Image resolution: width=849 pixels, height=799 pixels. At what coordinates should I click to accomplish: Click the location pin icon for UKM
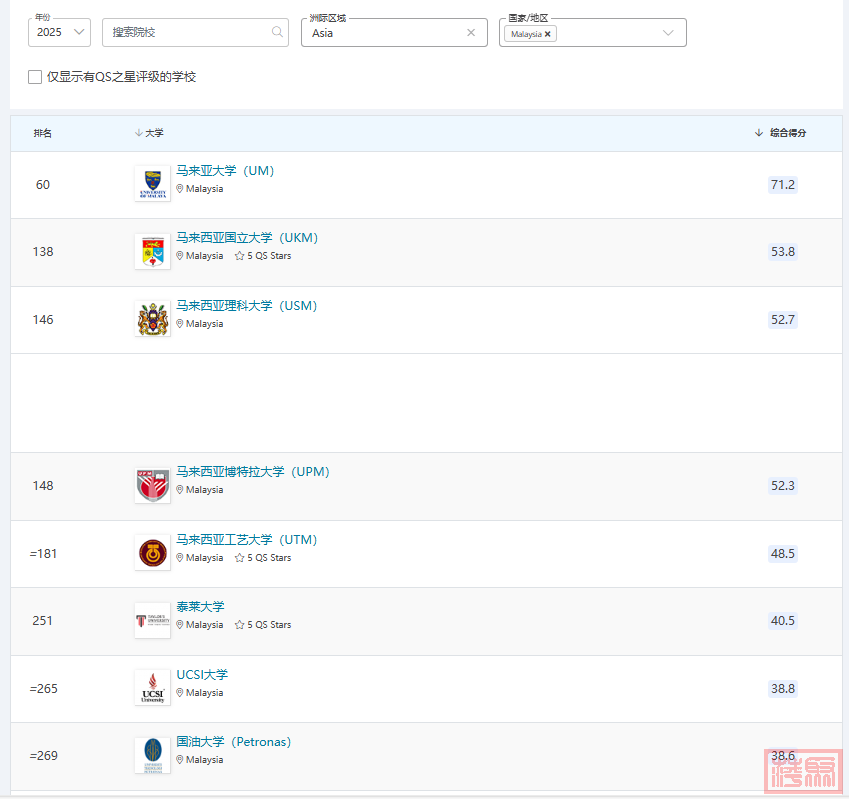180,256
